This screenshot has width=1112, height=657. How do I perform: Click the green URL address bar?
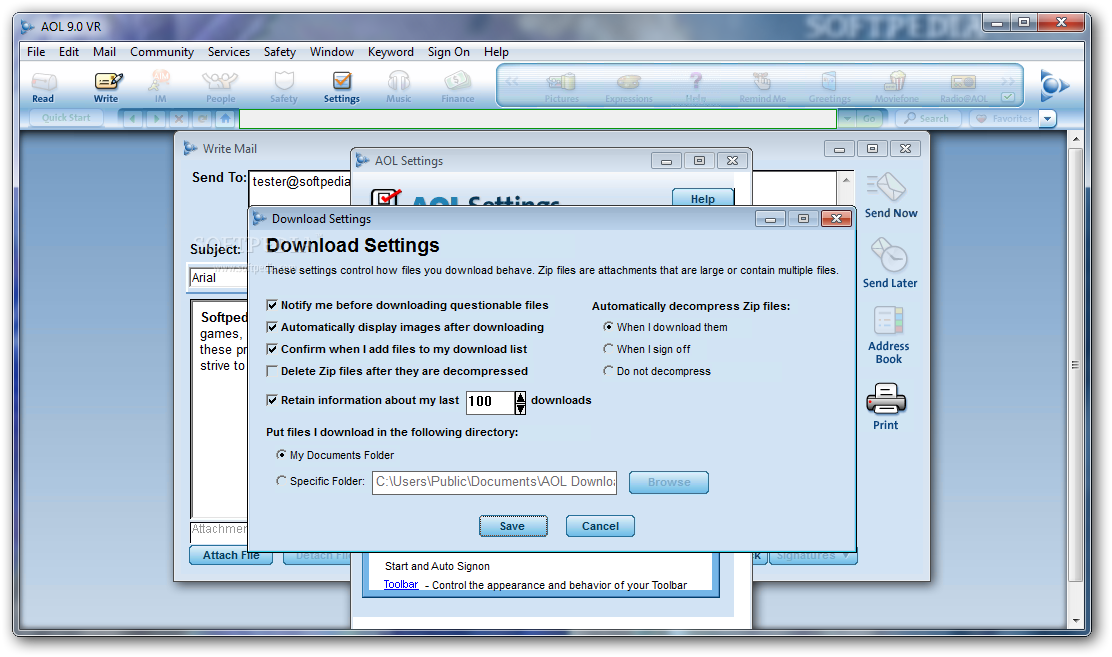(538, 118)
